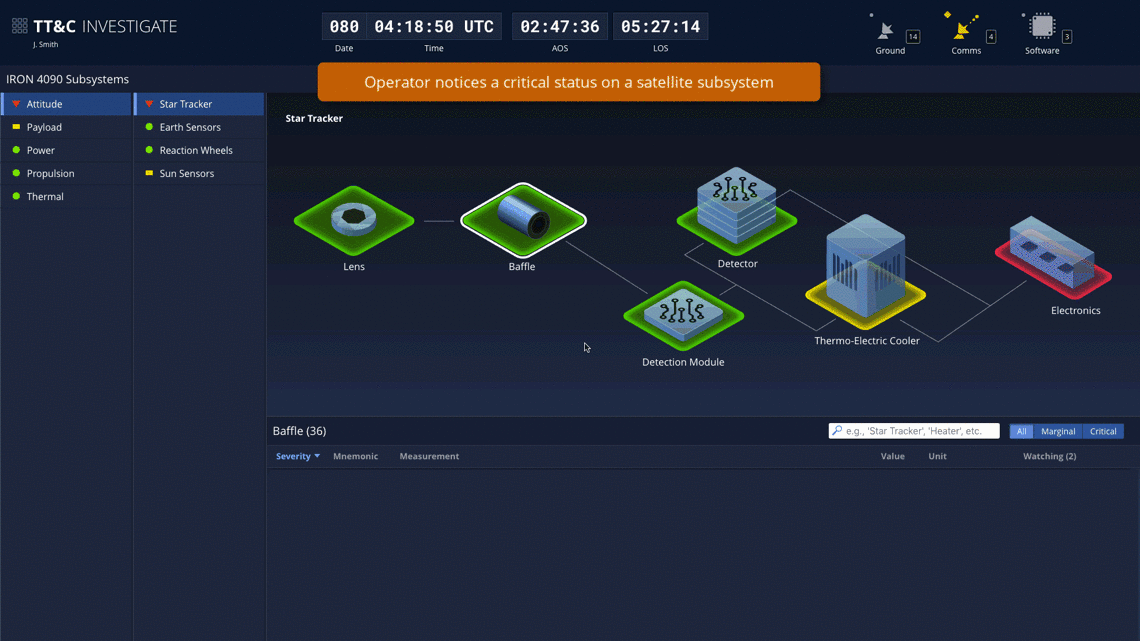This screenshot has height=641, width=1140.
Task: Click the Electronics component icon
Action: [1052, 258]
